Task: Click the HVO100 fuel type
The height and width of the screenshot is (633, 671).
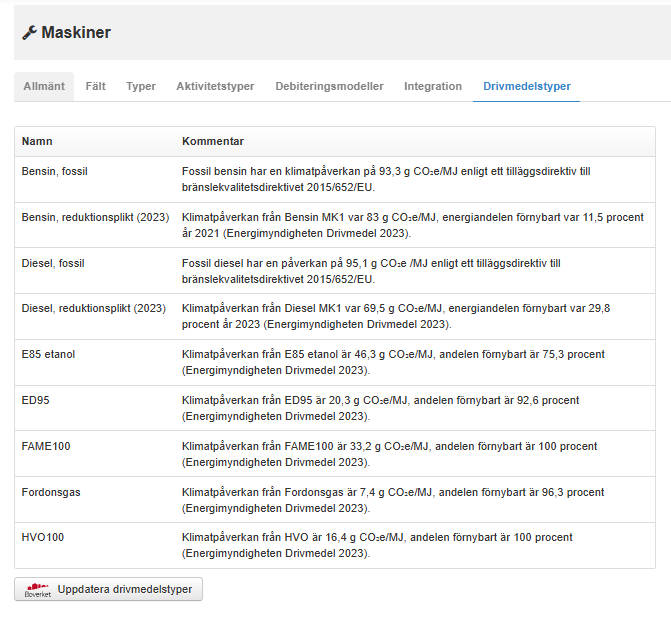Action: (43, 537)
